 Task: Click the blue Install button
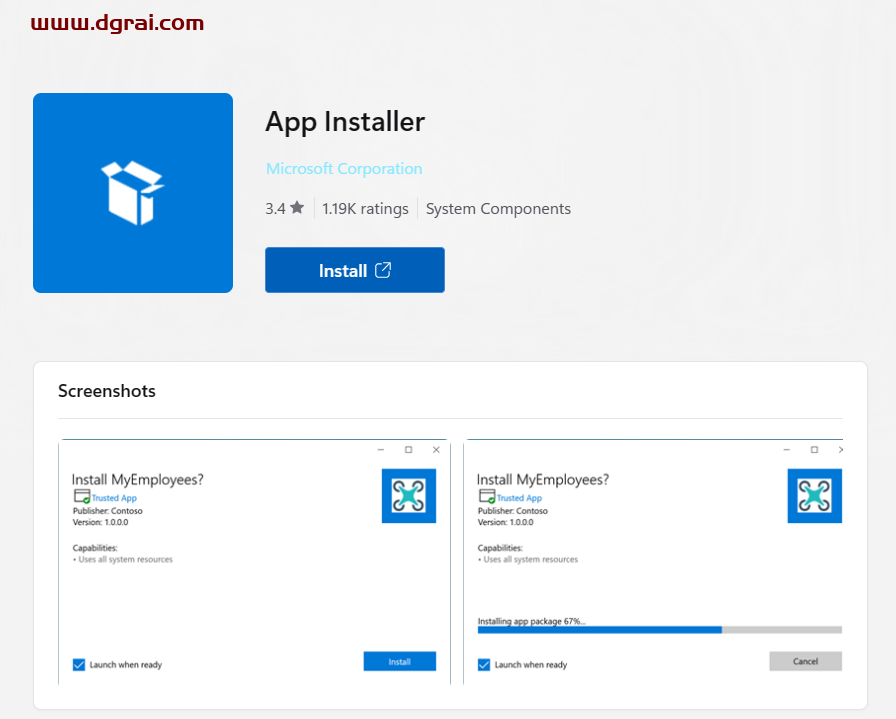(x=355, y=270)
